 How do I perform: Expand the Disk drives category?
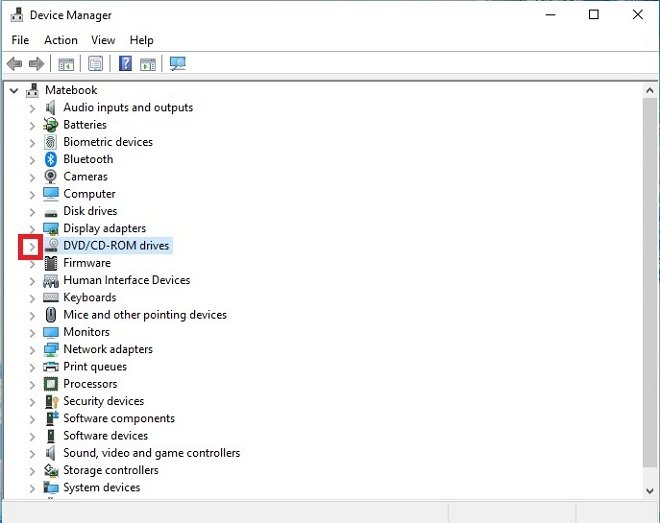[32, 212]
